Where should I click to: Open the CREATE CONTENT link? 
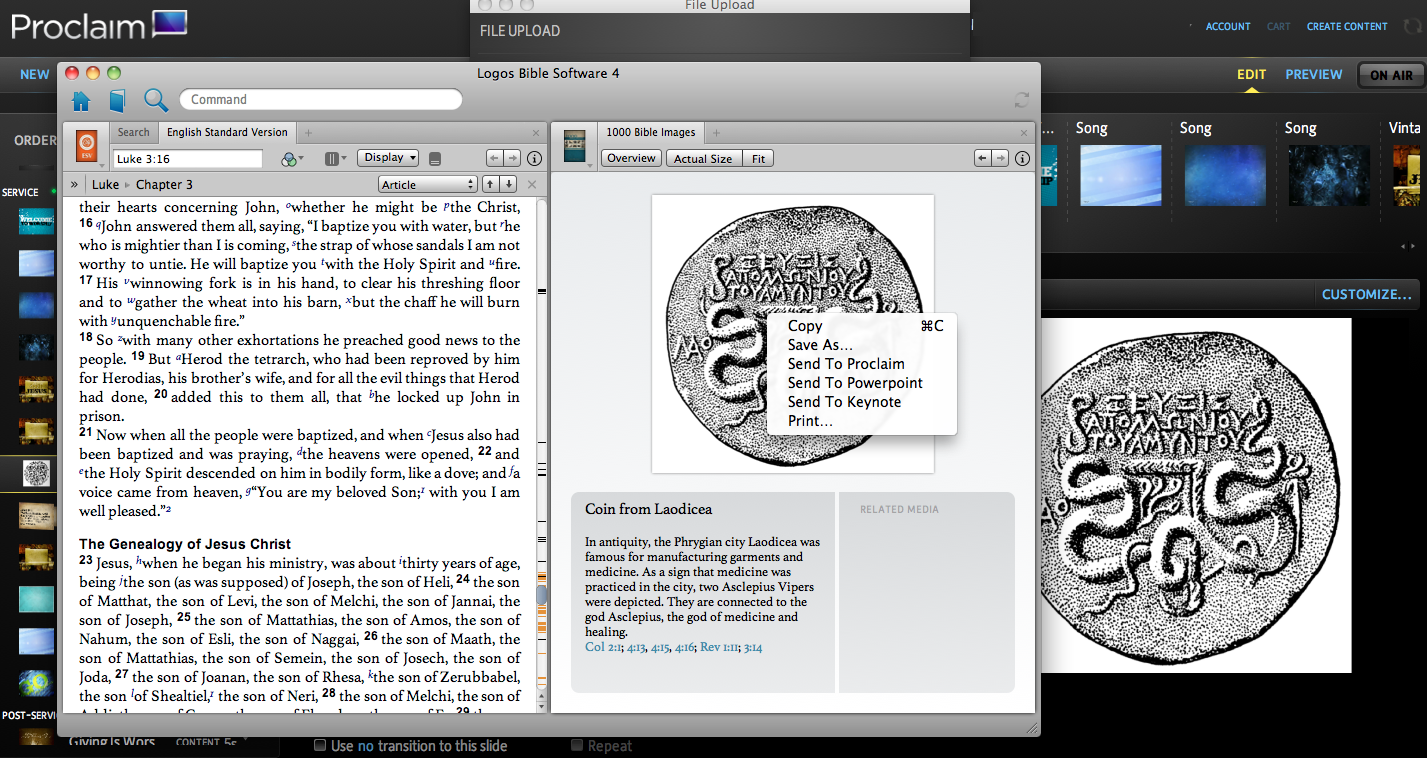[1347, 27]
